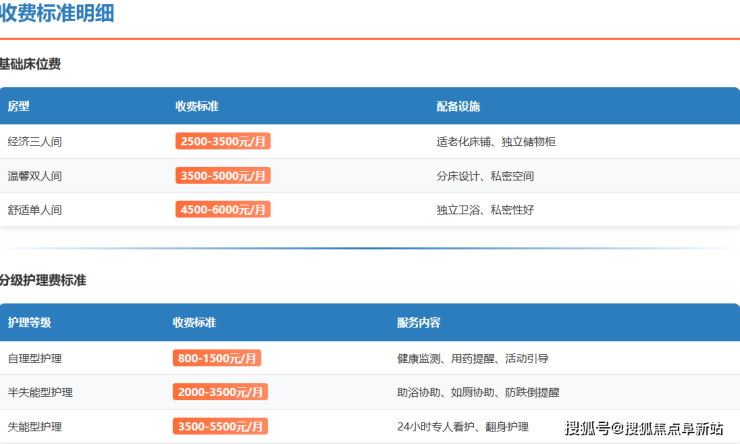
Task: Click the 2500-3500元/月 price badge
Action: pyautogui.click(x=223, y=142)
